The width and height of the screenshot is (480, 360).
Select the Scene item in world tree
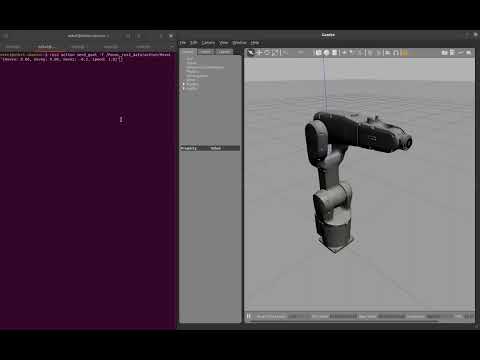pyautogui.click(x=191, y=63)
